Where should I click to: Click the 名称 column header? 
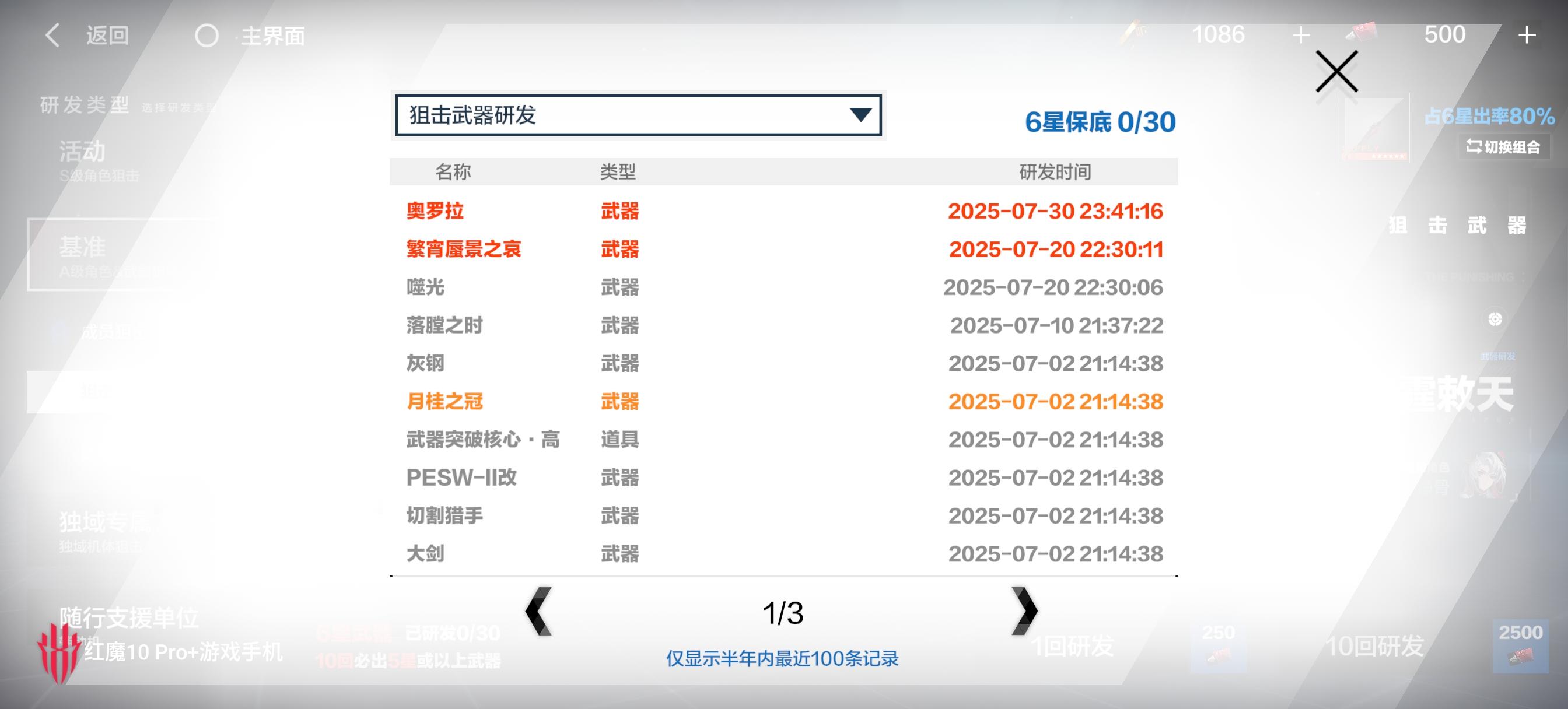(453, 171)
